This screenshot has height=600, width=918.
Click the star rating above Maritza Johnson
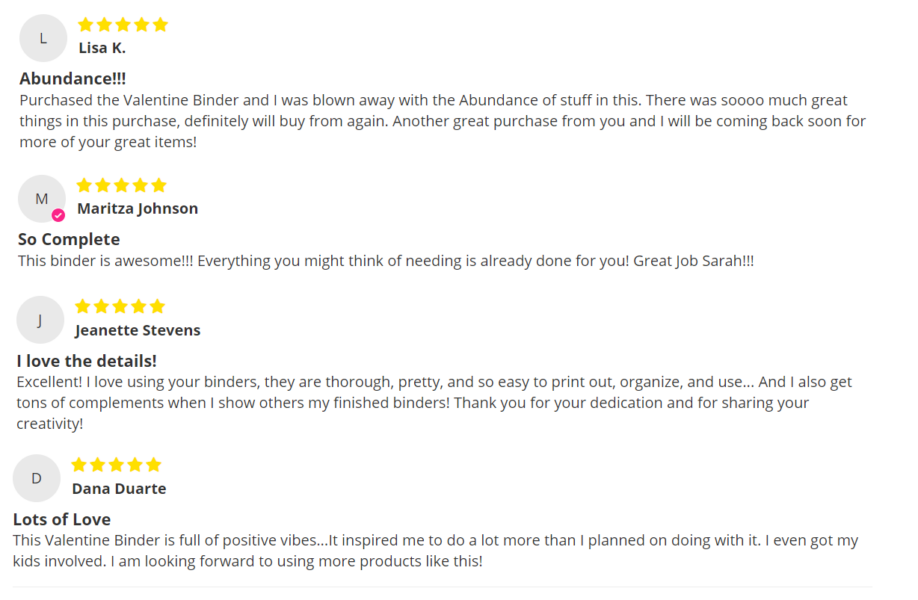click(122, 186)
